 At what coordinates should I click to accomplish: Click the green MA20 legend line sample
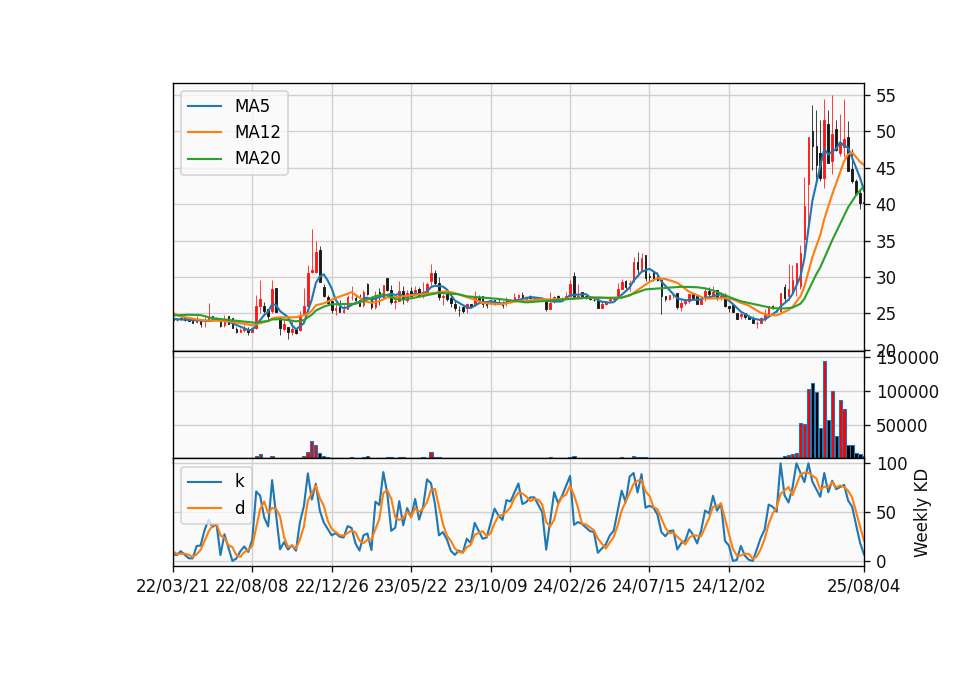204,159
